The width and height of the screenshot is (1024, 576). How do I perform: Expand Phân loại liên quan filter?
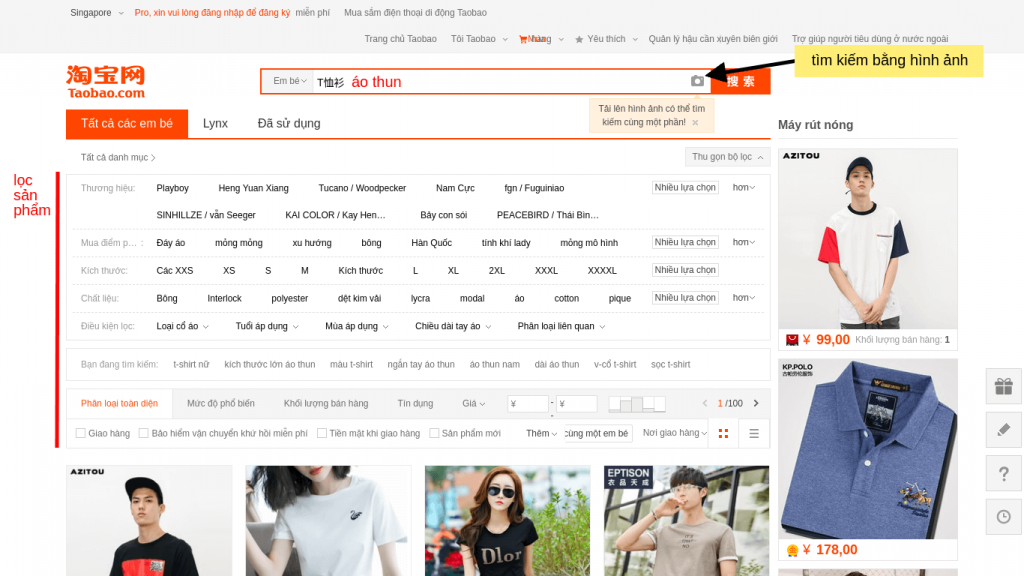pos(561,326)
